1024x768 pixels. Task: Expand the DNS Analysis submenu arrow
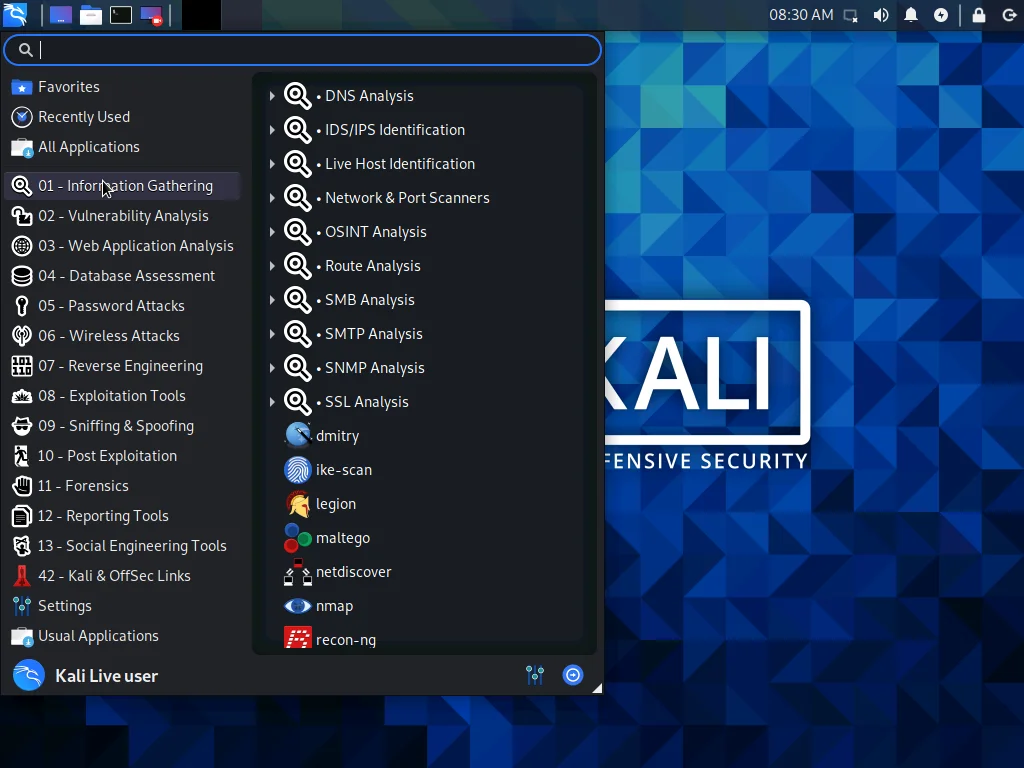pyautogui.click(x=272, y=96)
